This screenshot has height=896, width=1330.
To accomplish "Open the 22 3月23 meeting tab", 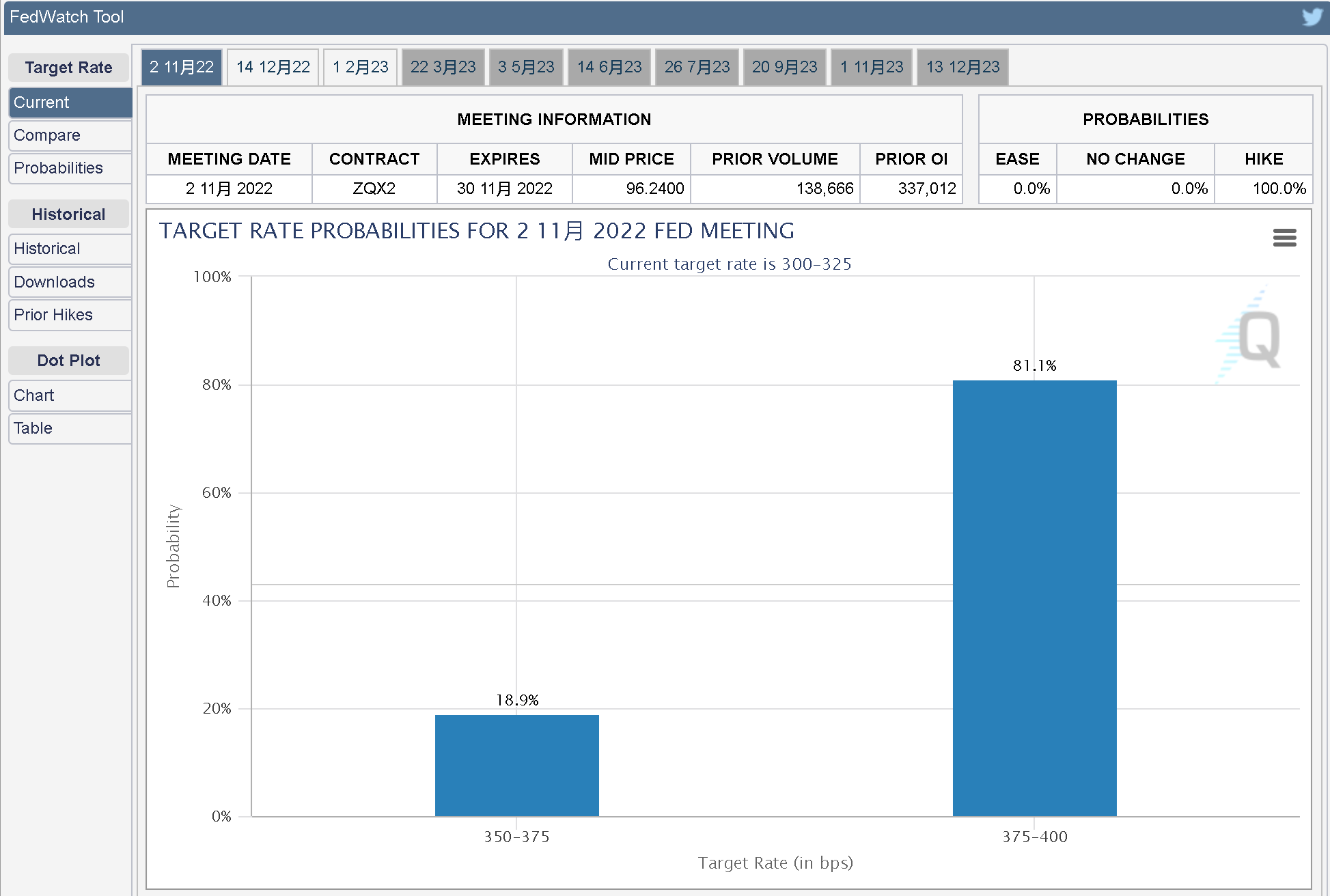I will [443, 67].
